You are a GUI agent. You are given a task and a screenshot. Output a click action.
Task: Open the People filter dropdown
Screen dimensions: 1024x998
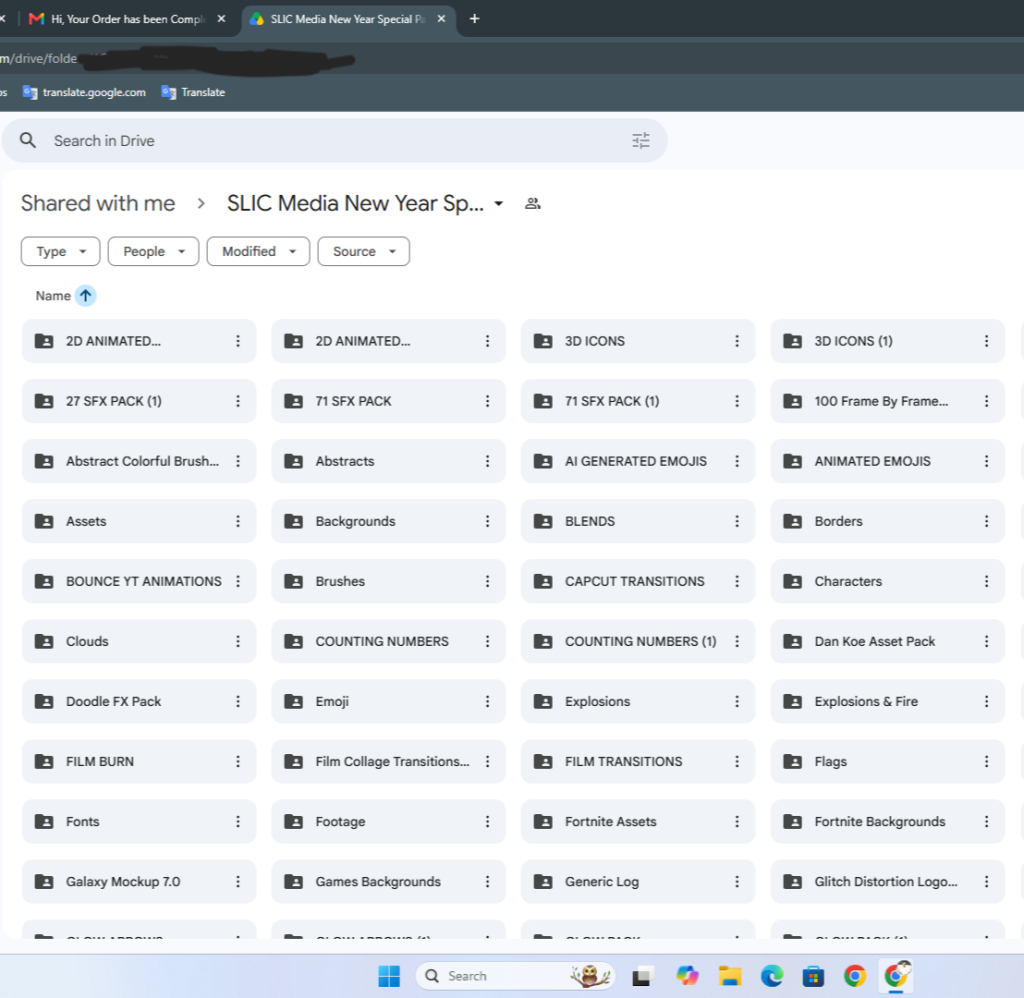(x=153, y=251)
